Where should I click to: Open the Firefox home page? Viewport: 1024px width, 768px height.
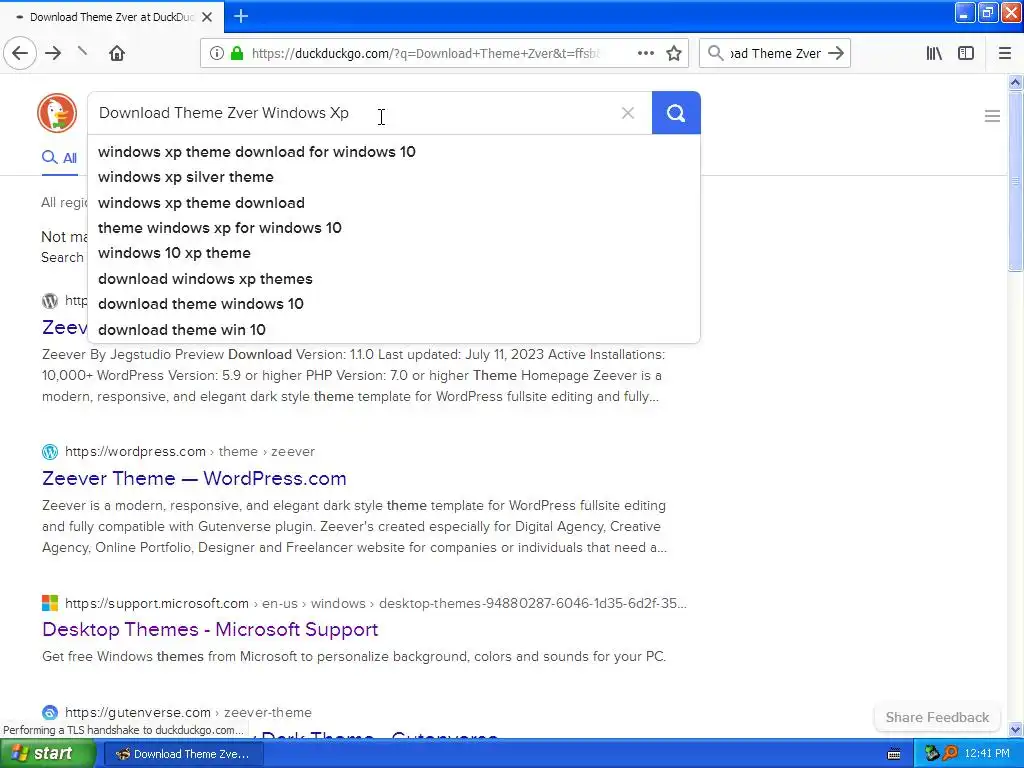(117, 54)
